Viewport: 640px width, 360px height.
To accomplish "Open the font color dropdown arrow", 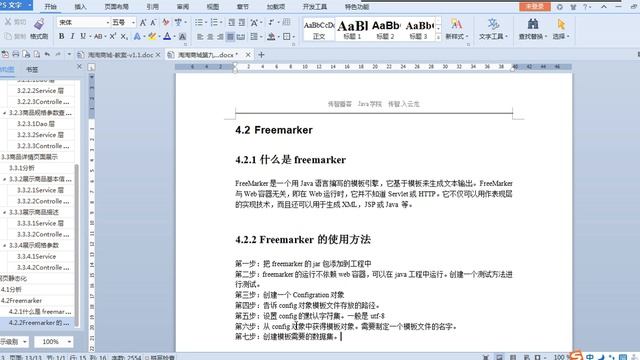I will click(x=174, y=37).
